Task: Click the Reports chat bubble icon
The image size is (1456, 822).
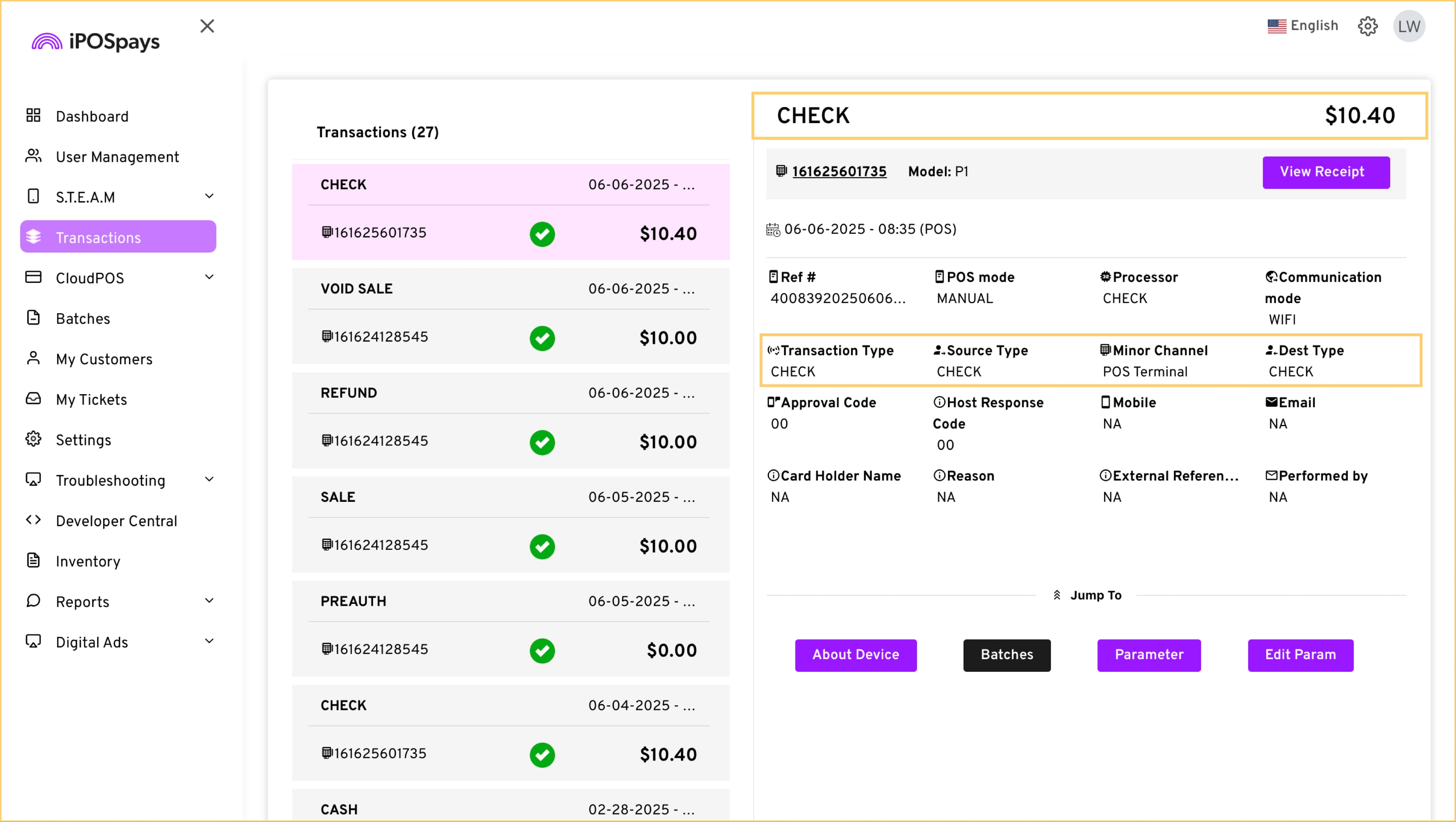Action: pyautogui.click(x=33, y=601)
